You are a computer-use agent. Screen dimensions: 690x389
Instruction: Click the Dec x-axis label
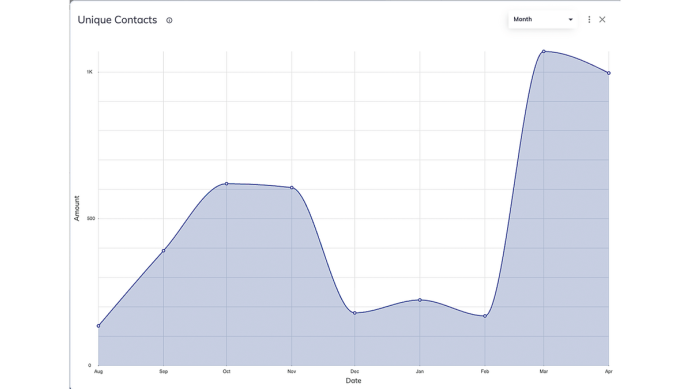(355, 371)
